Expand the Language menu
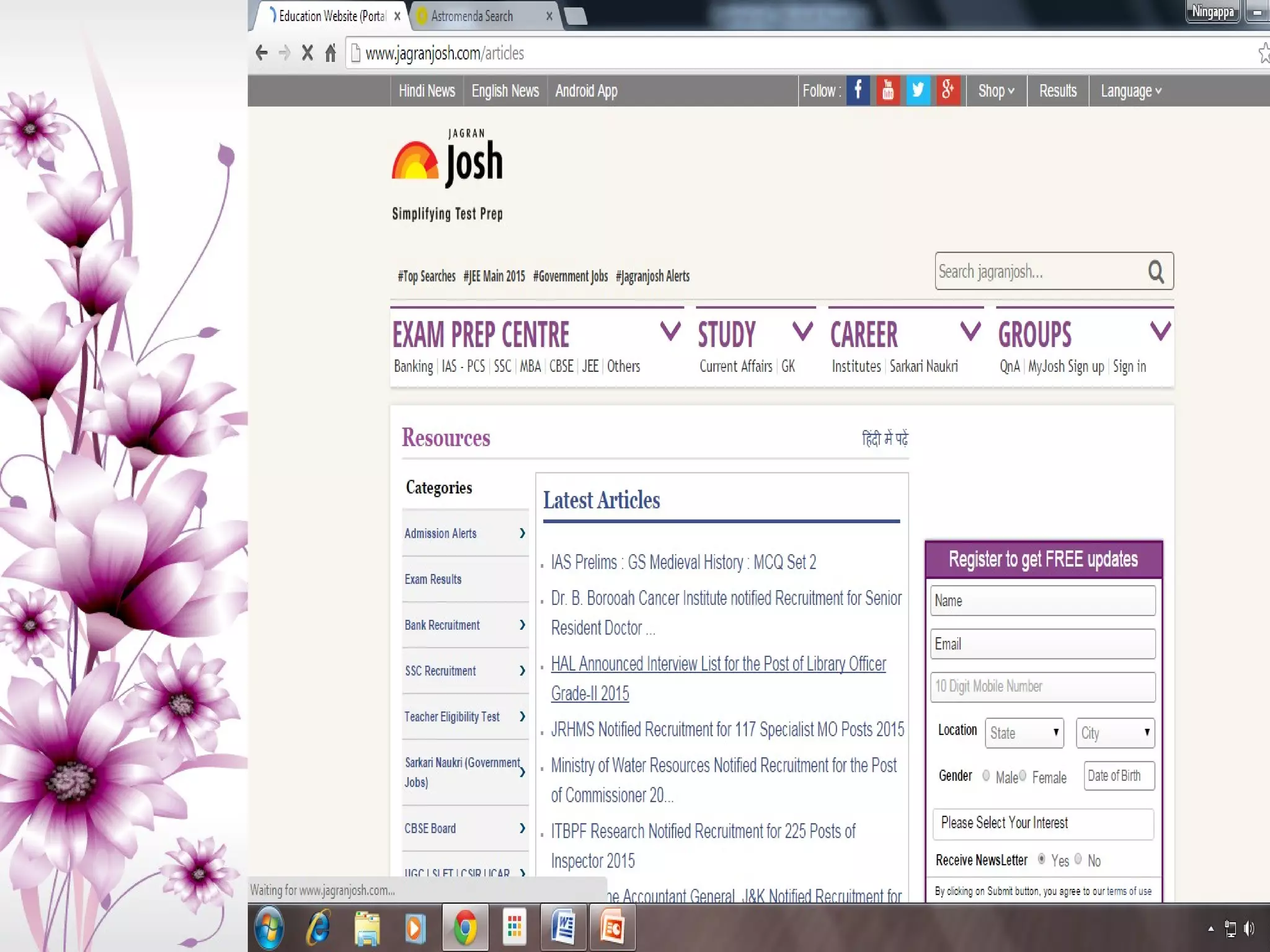Screen dimensions: 1270x952 [x=1131, y=91]
